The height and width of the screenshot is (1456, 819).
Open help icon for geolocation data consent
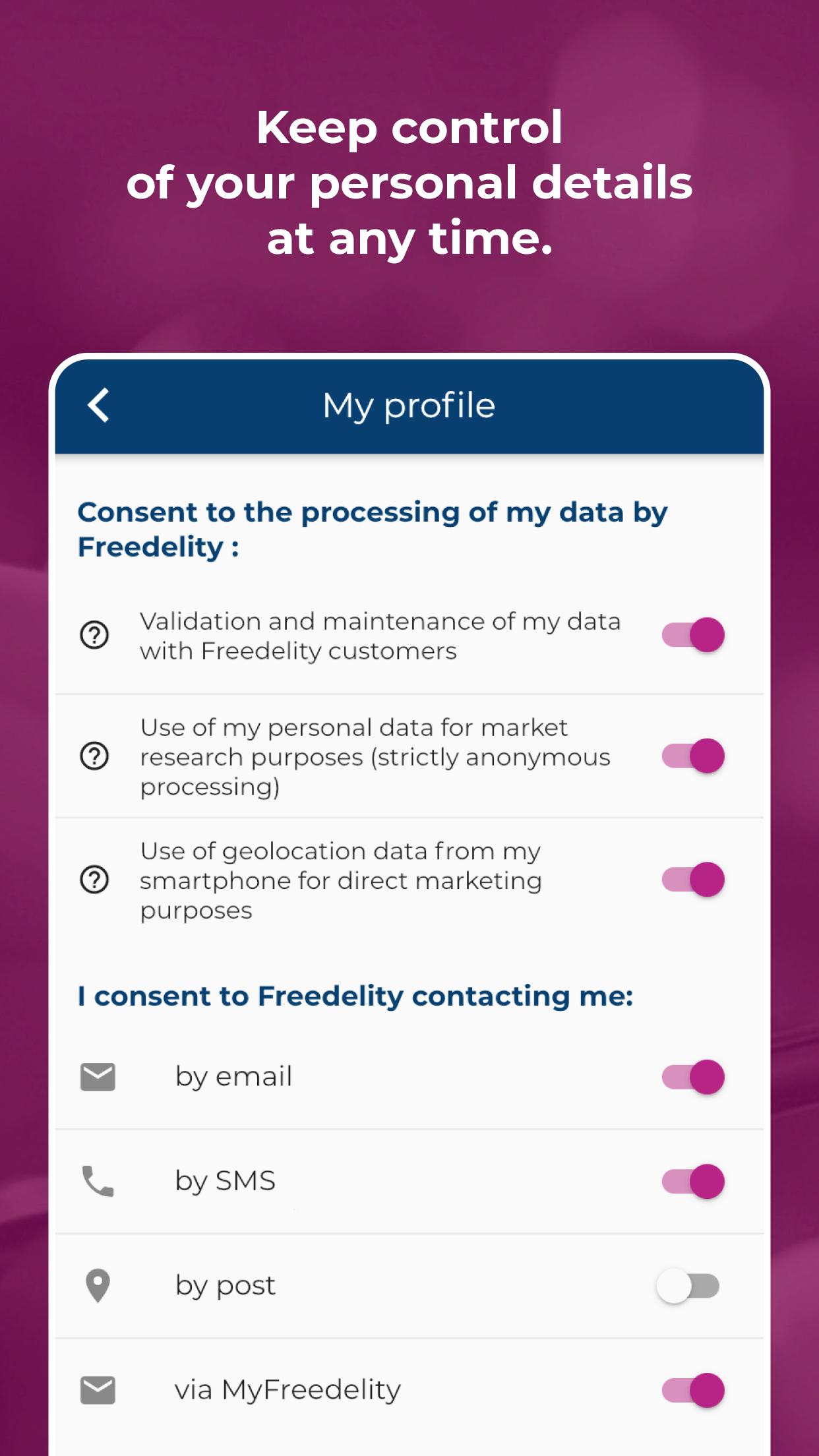94,880
